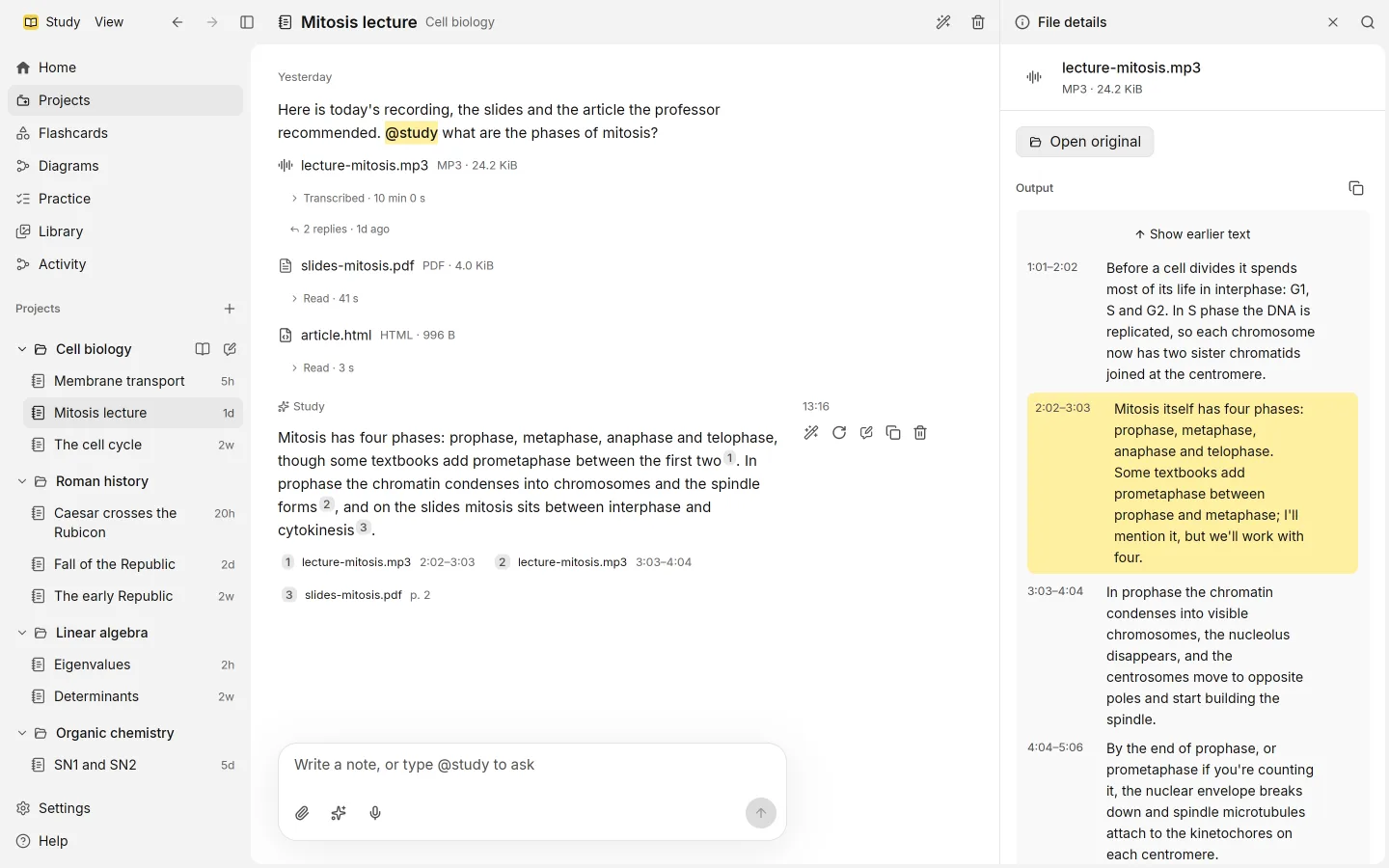The image size is (1389, 868).
Task: Navigate to Diagrams section
Action: pyautogui.click(x=125, y=166)
